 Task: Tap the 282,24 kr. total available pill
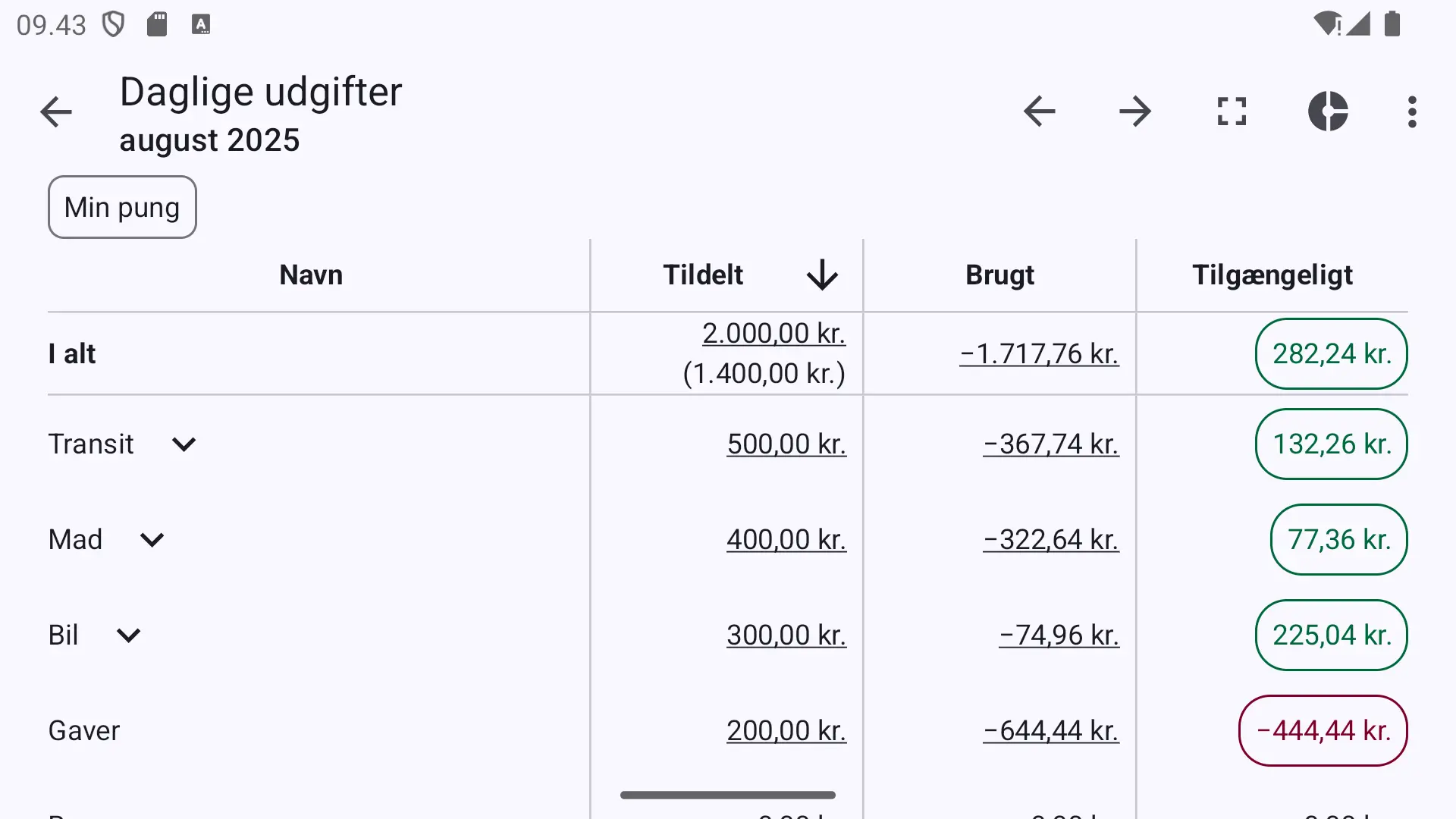tap(1332, 353)
